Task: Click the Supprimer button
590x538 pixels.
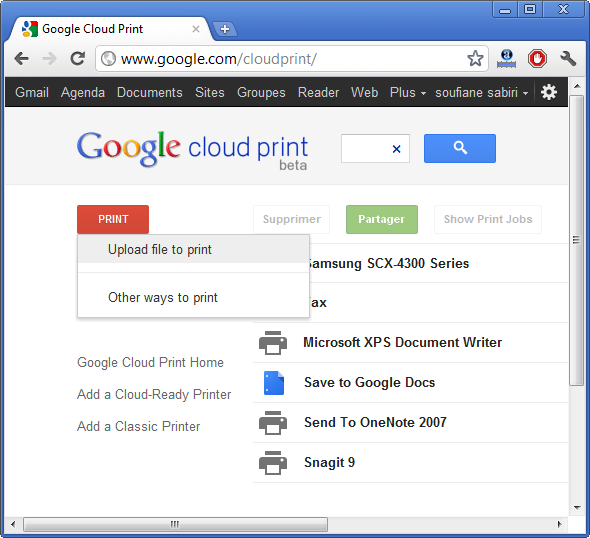Action: 292,219
